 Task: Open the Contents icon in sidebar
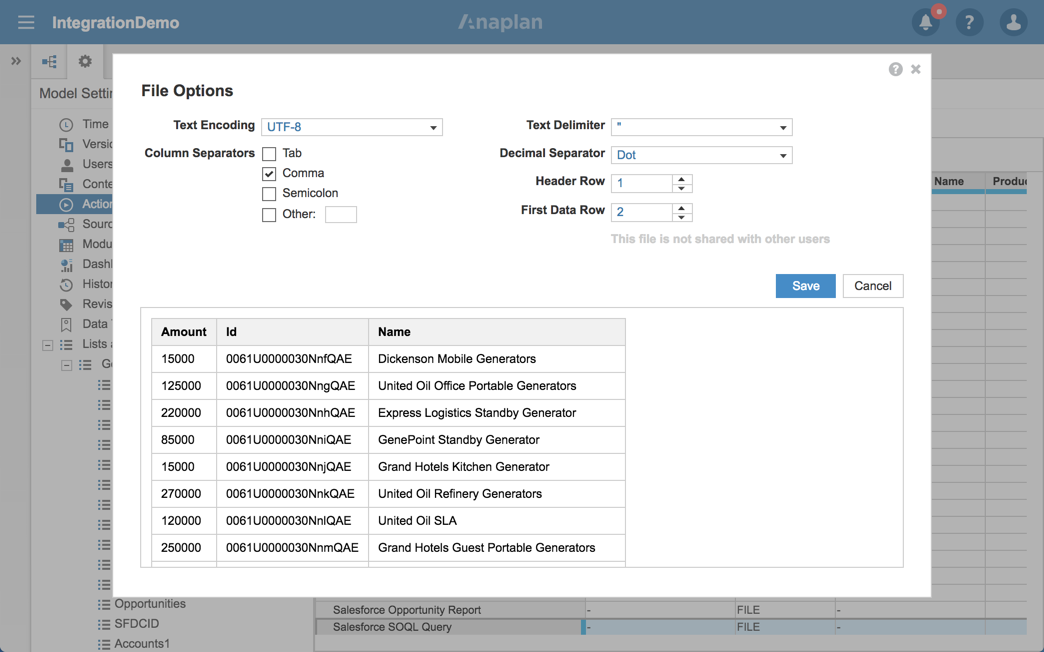(66, 184)
